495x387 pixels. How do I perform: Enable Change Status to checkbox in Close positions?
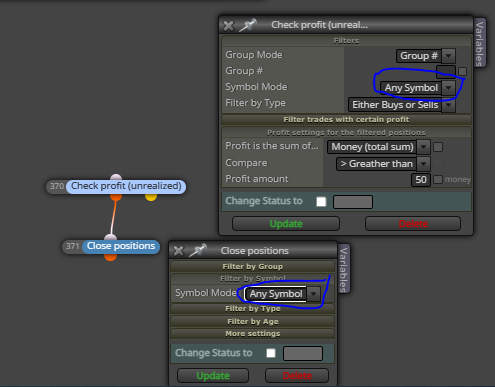coord(271,353)
